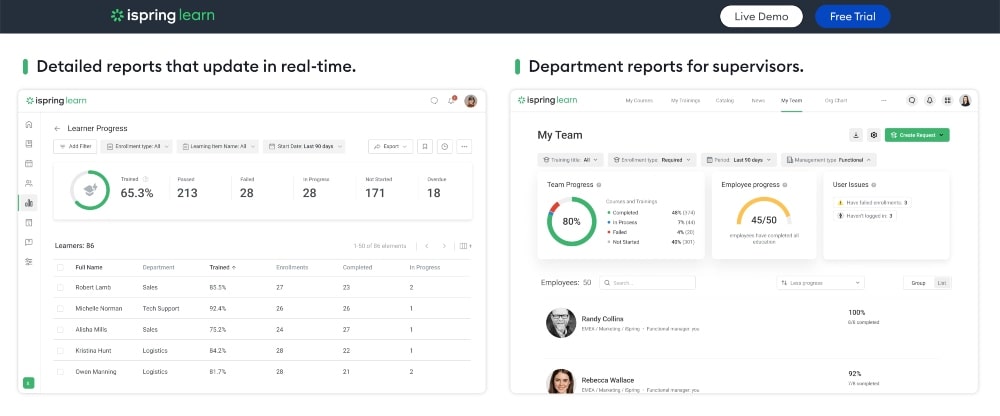Expand the Less progress sort dropdown
This screenshot has width=1000, height=416.
[x=820, y=283]
